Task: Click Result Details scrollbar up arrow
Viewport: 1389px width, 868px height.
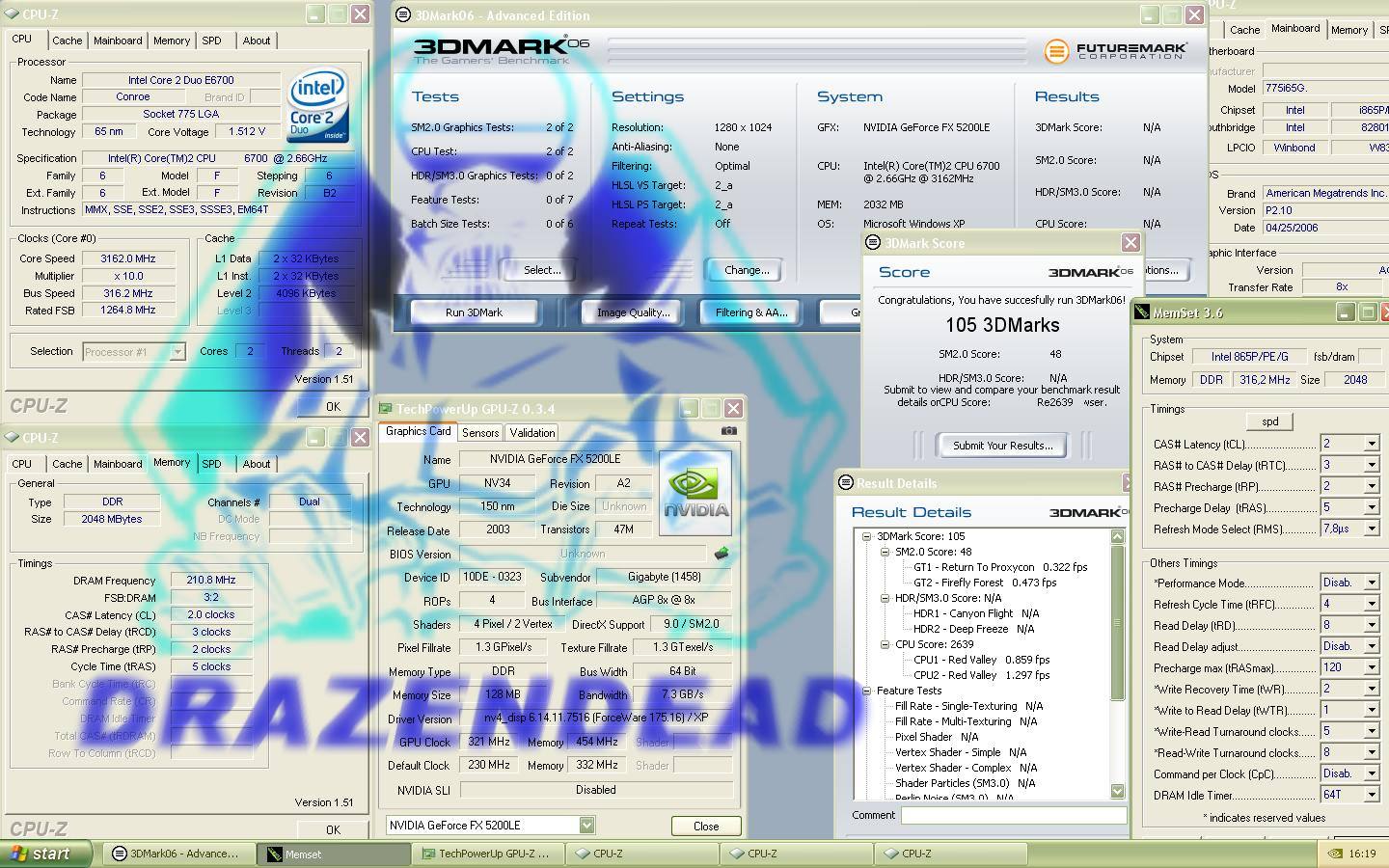Action: (1118, 536)
